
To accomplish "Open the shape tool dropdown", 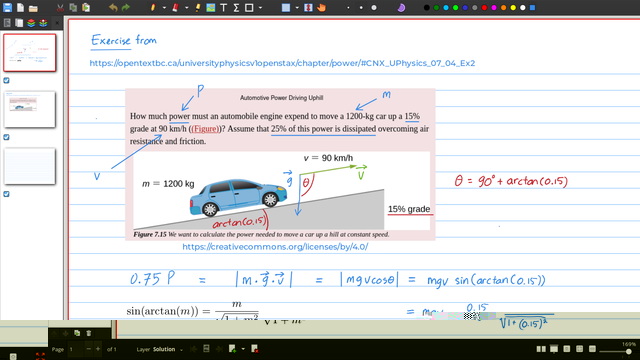I will (x=260, y=8).
